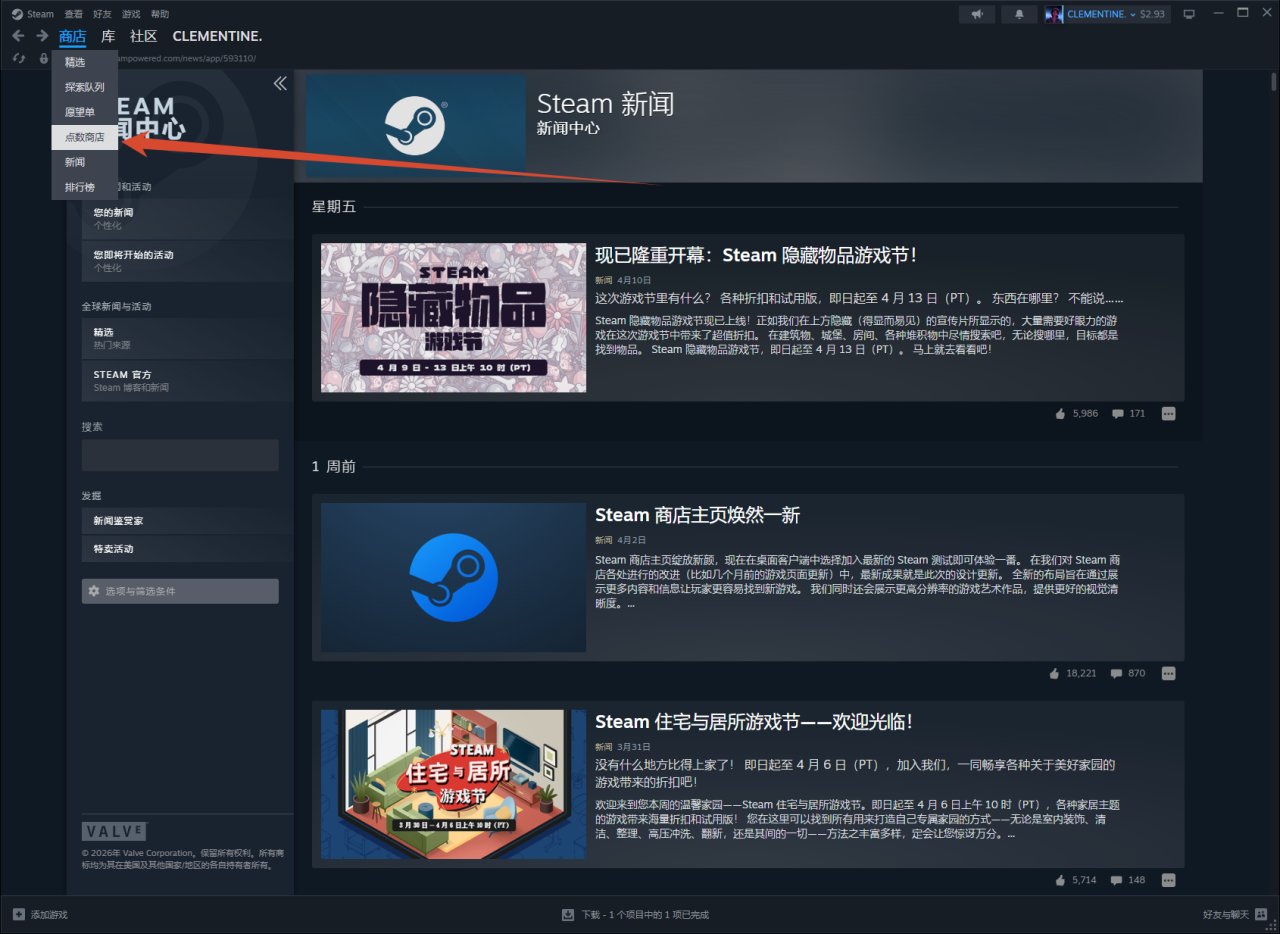
Task: Open the Steam menu in the menu bar
Action: pos(40,14)
